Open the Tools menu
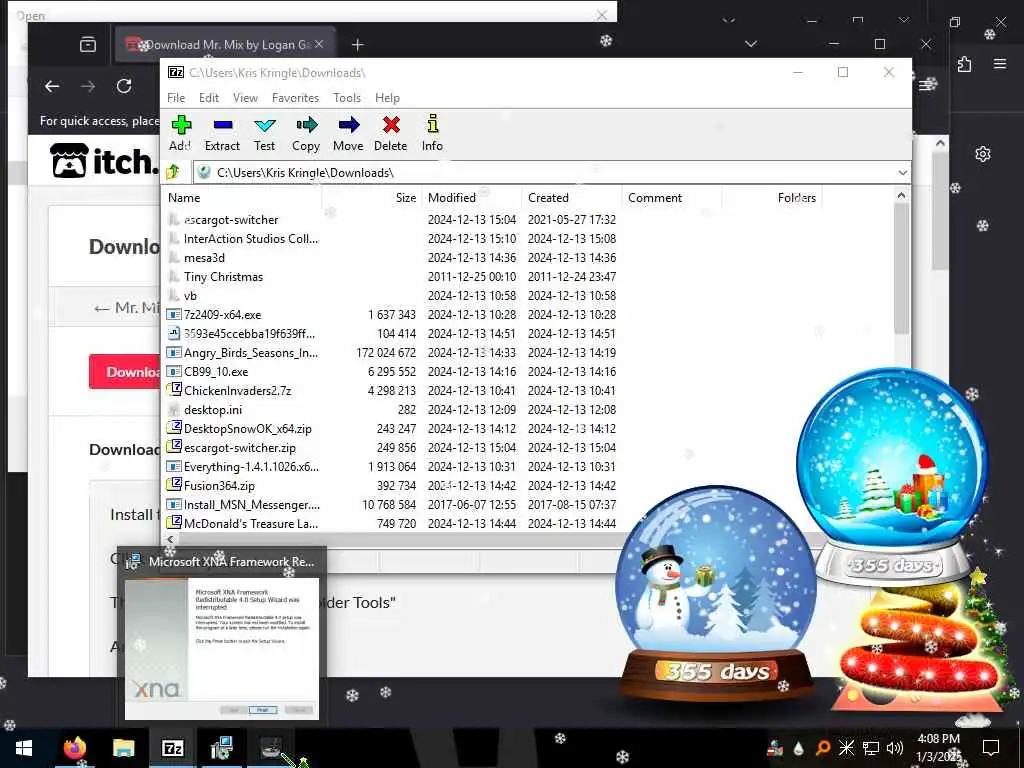Viewport: 1024px width, 768px height. point(347,98)
